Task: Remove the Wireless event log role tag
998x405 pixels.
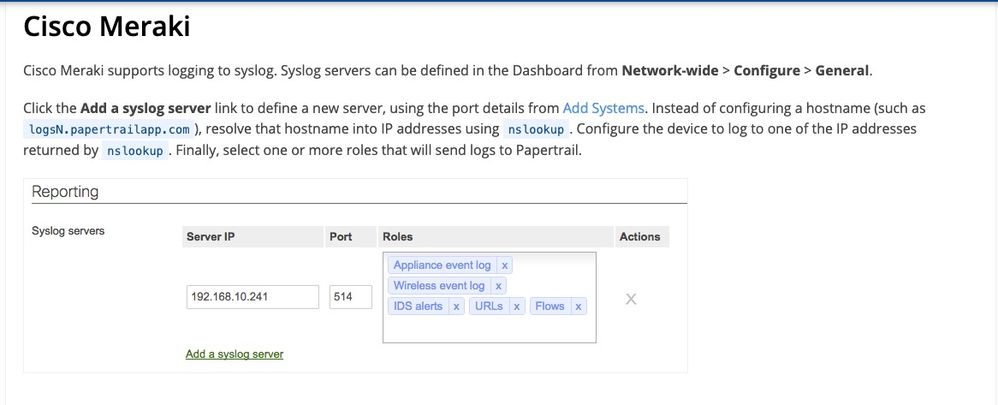Action: click(x=498, y=286)
